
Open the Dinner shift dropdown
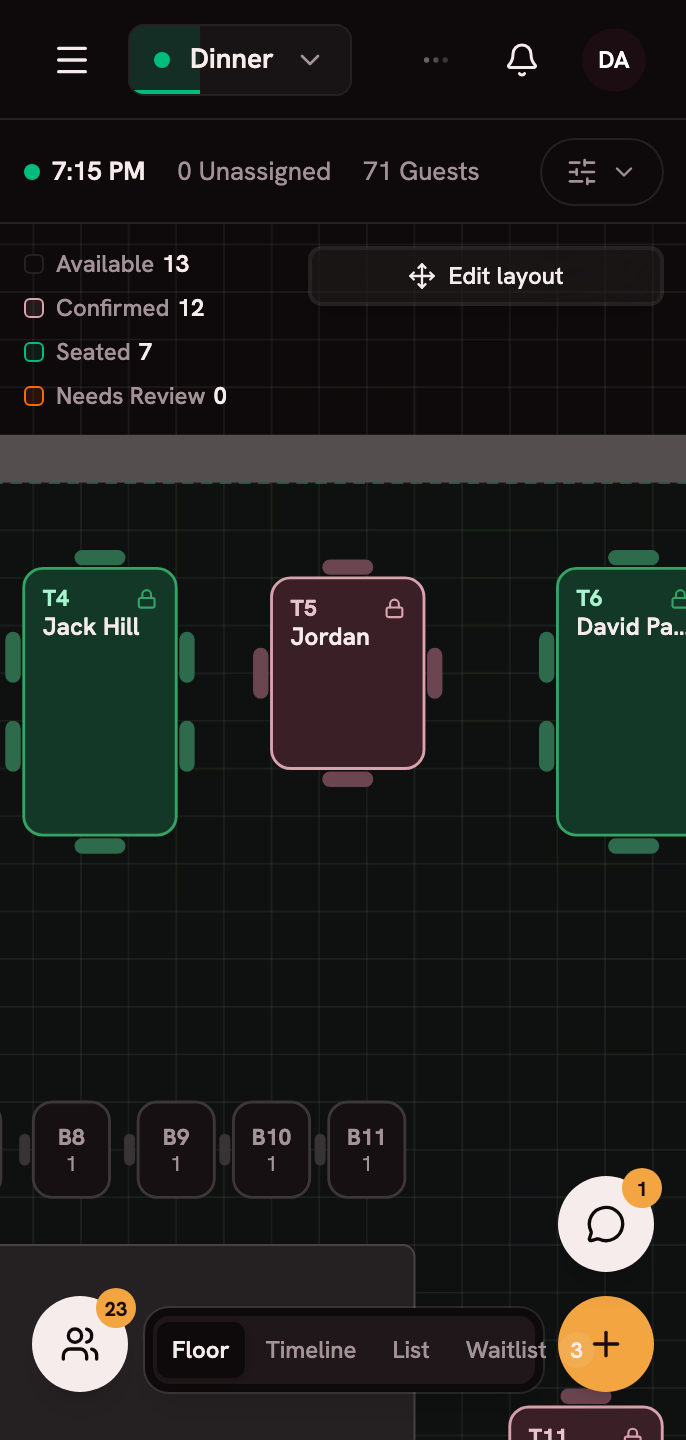point(240,60)
